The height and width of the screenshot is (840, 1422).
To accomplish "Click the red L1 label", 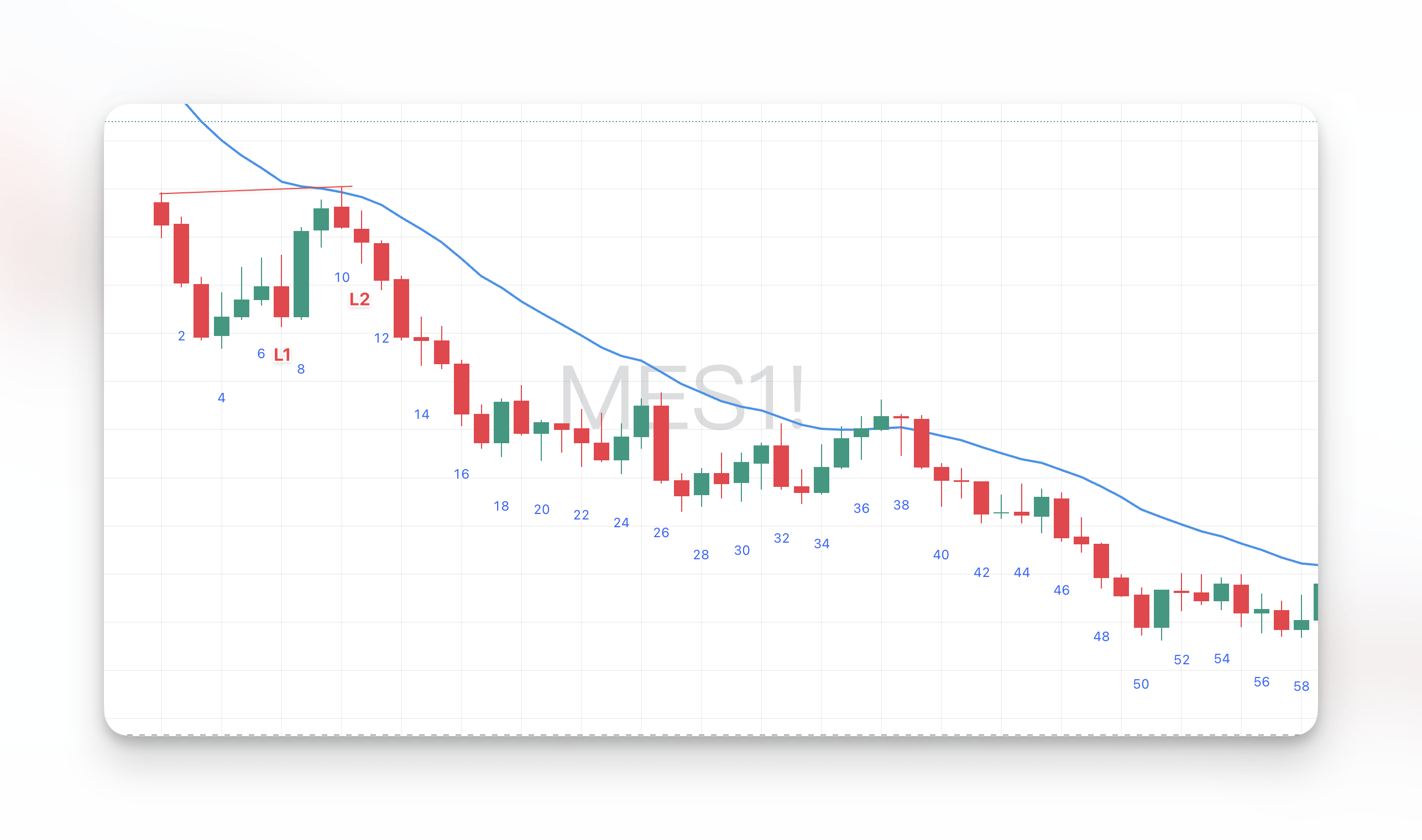I will tap(281, 354).
